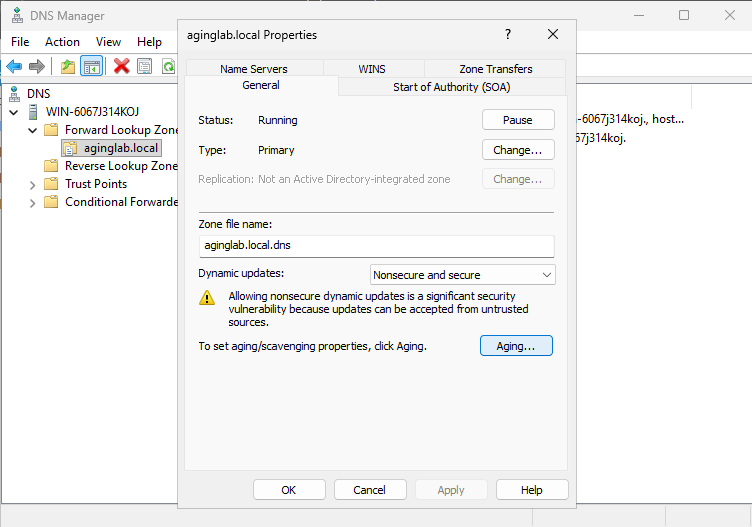752x527 pixels.
Task: Collapse the WIN-6067J314KOJ server node
Action: [x=14, y=113]
